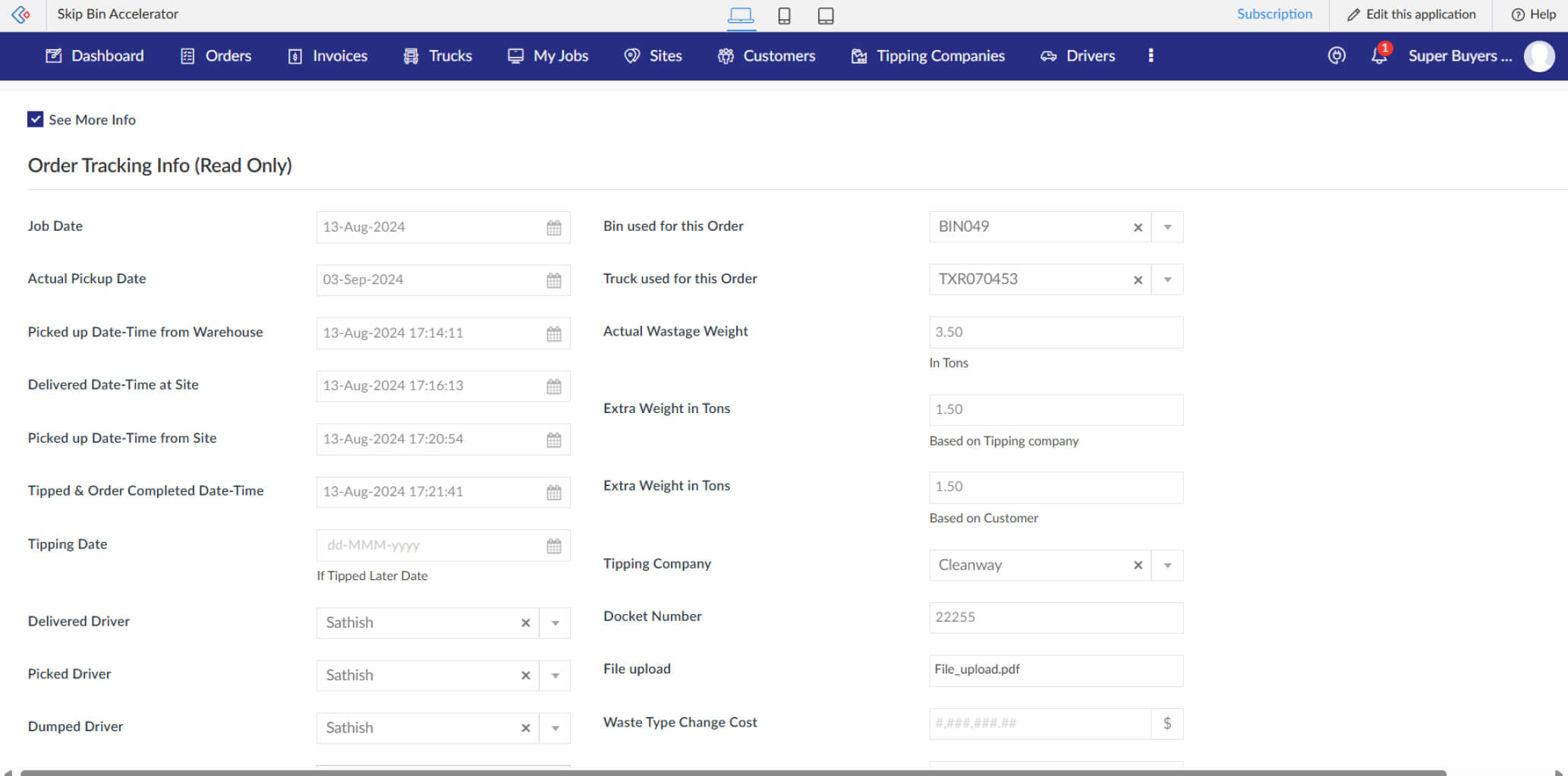Uncheck the See More Info checkbox
The height and width of the screenshot is (776, 1568).
[36, 119]
